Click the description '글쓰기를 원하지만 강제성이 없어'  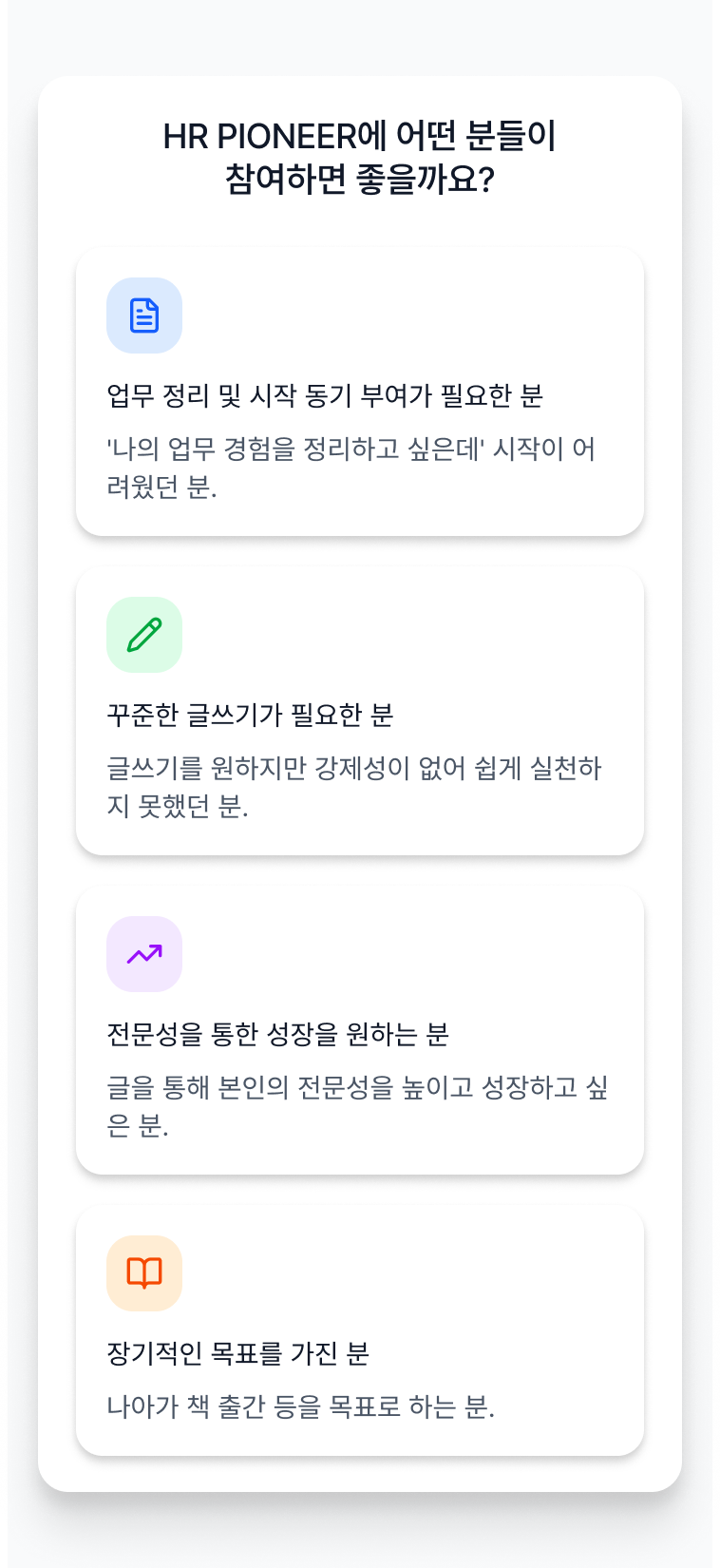click(353, 787)
